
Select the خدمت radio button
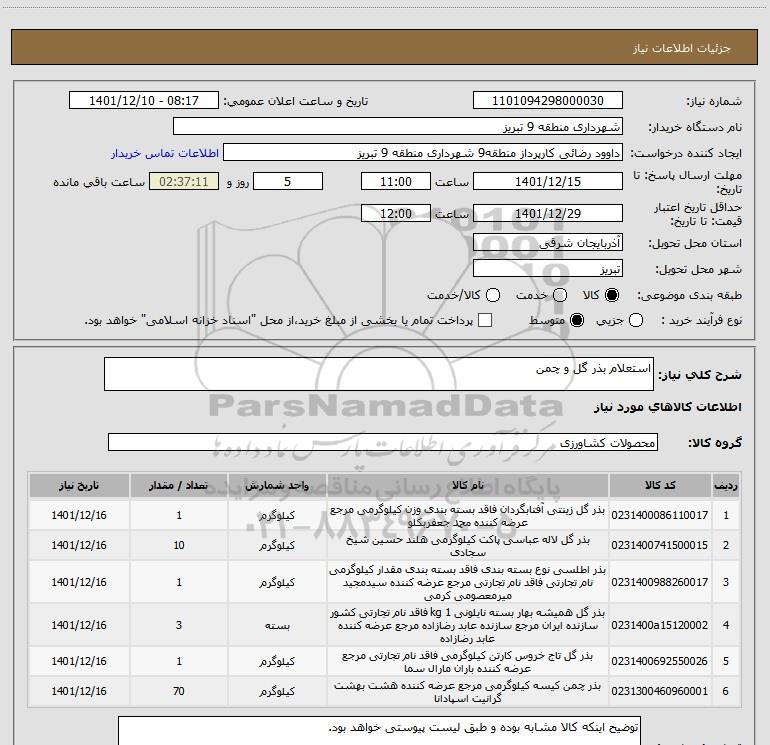(560, 295)
